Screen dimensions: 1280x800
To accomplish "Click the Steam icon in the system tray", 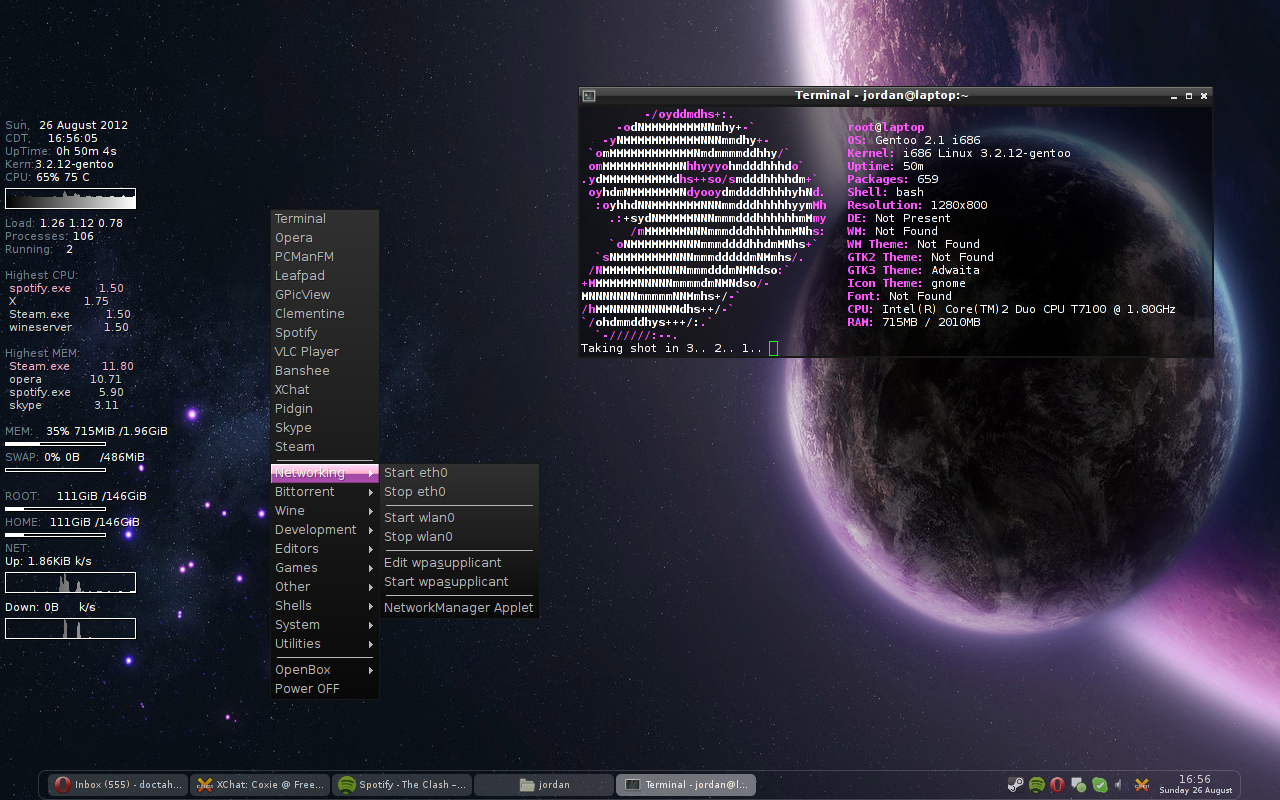I will coord(1015,785).
